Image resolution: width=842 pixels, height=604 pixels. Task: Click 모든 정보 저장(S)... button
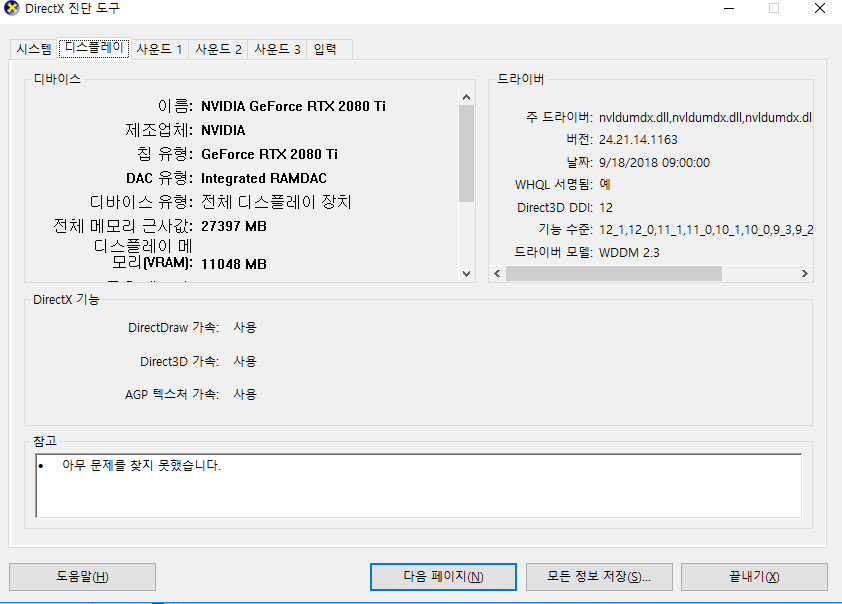(x=599, y=577)
